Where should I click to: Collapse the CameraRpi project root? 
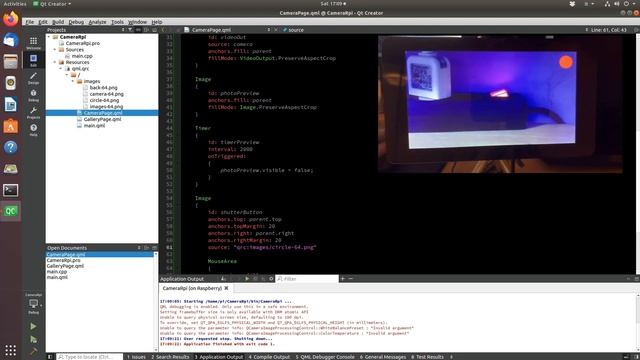tap(49, 37)
